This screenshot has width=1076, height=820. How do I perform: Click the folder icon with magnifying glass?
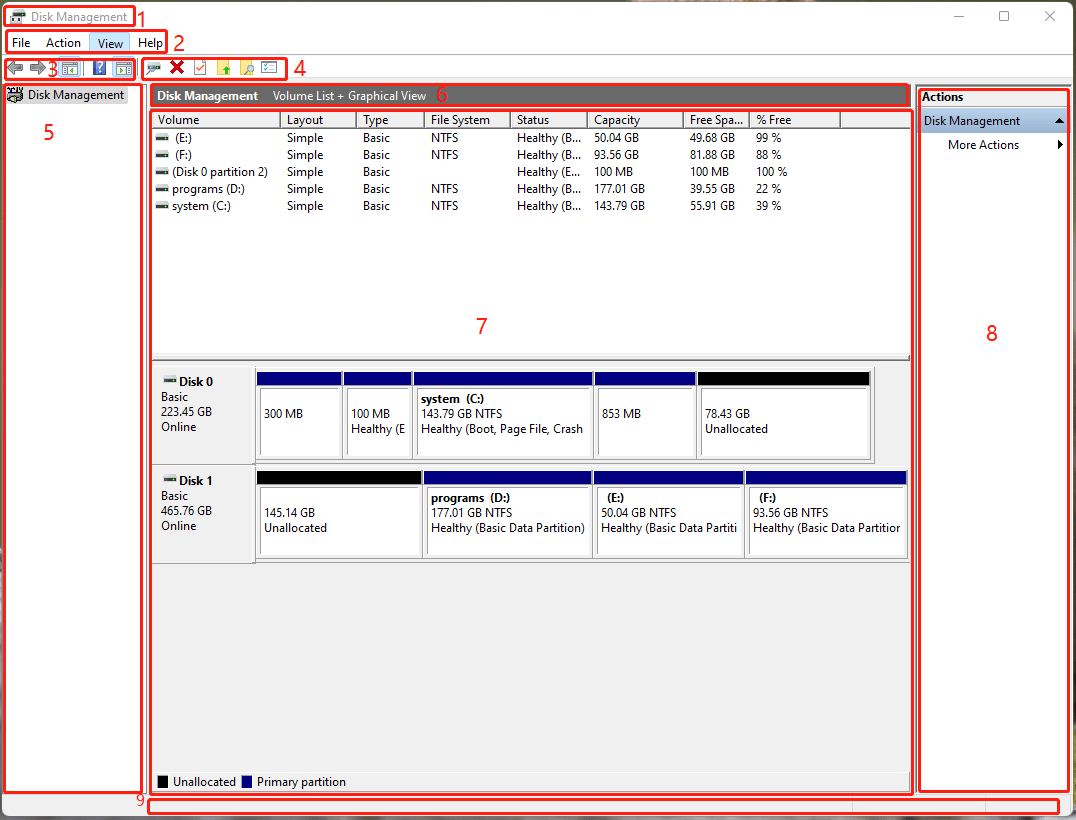click(x=247, y=68)
